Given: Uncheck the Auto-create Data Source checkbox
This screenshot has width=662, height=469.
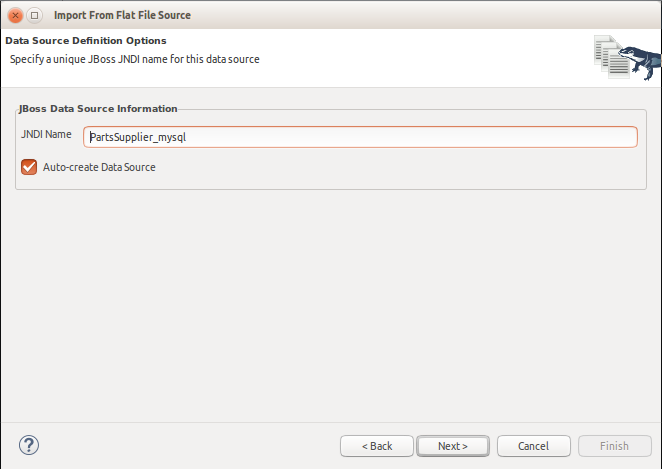Looking at the screenshot, I should tap(28, 167).
